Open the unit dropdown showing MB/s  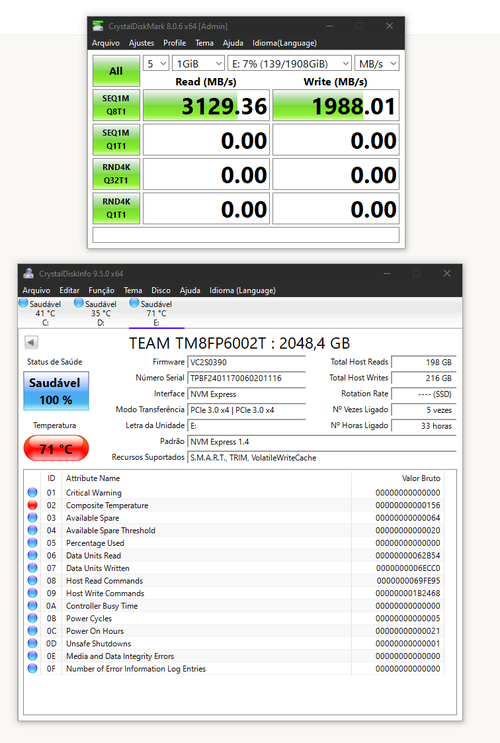tap(377, 63)
